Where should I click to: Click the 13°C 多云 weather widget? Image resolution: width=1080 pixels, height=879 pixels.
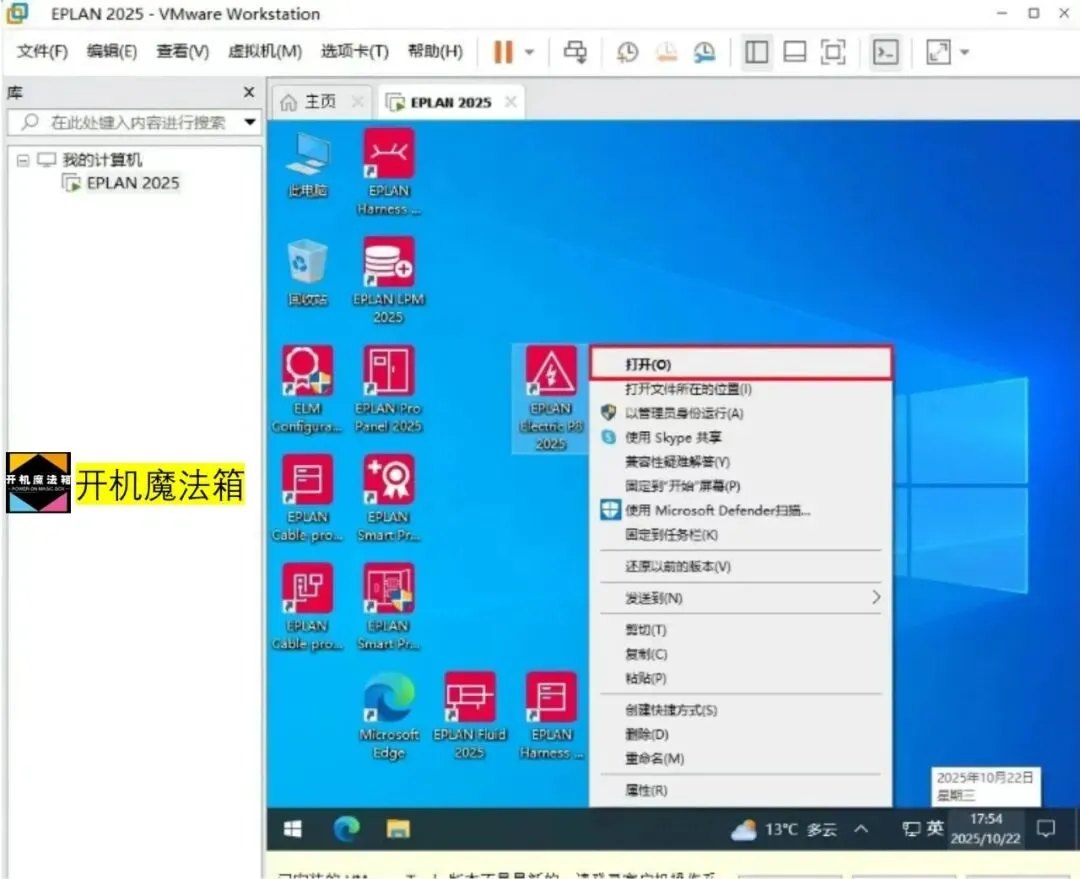(784, 829)
